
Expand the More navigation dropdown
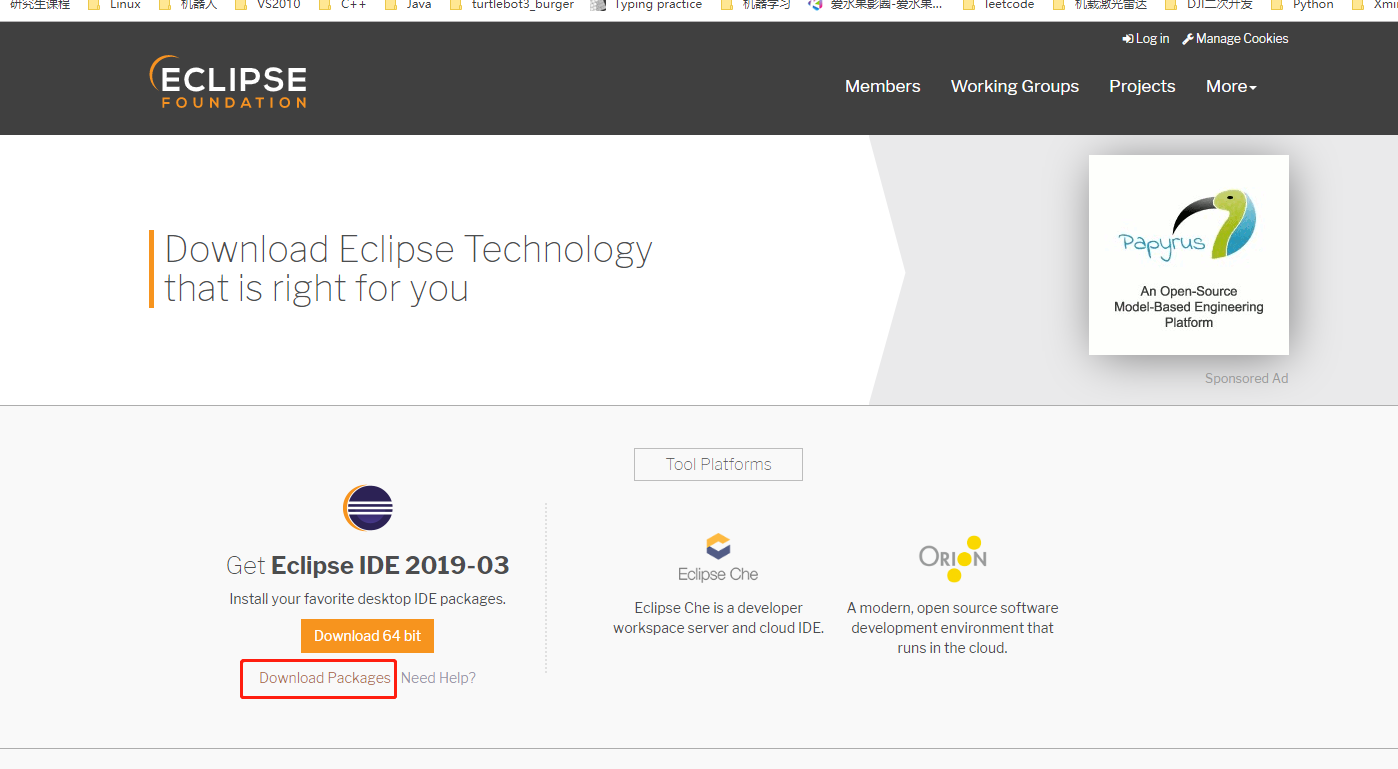tap(1230, 86)
